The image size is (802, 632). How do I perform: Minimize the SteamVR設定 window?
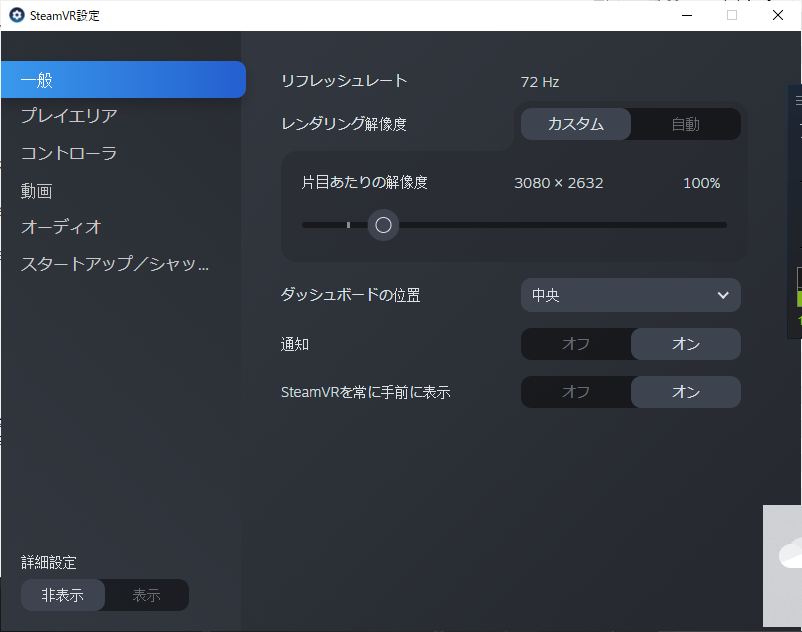pos(687,15)
